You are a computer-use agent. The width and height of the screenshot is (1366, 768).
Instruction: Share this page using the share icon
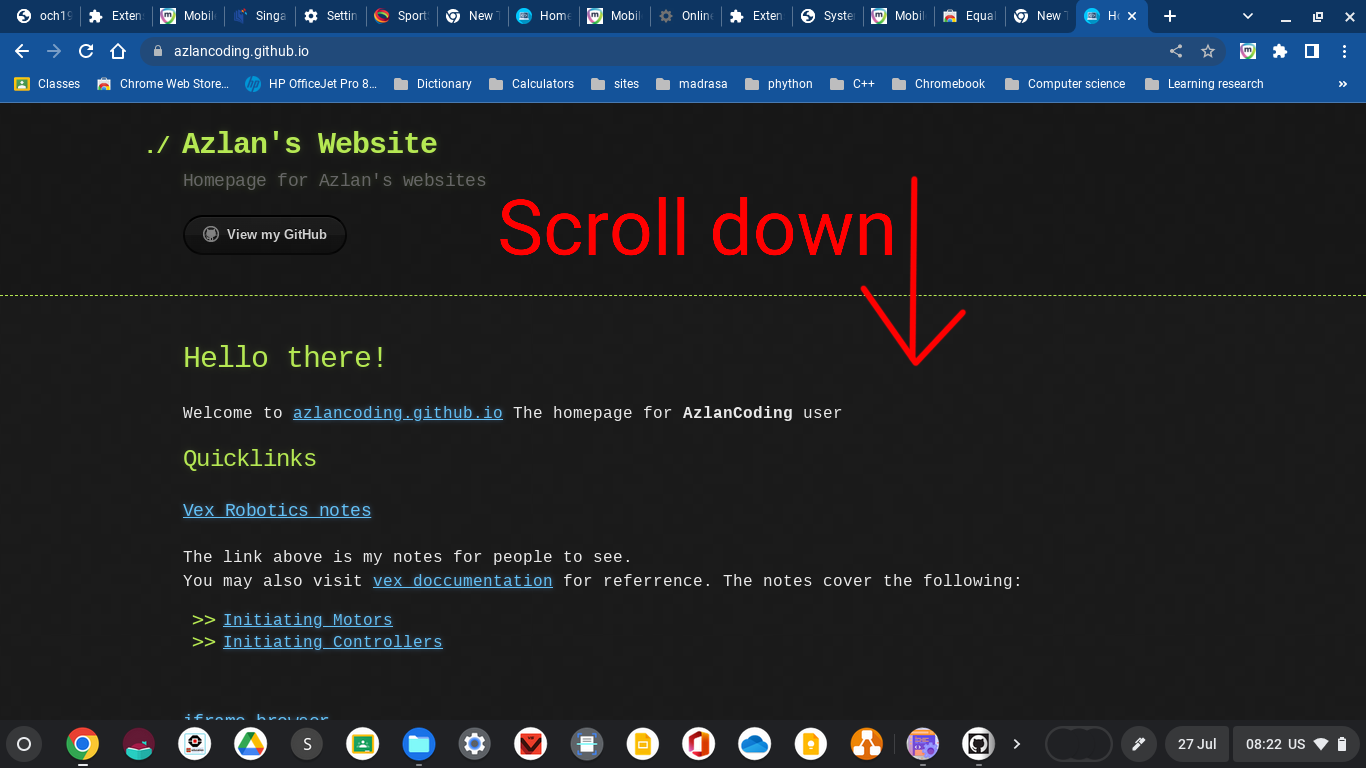click(x=1176, y=51)
